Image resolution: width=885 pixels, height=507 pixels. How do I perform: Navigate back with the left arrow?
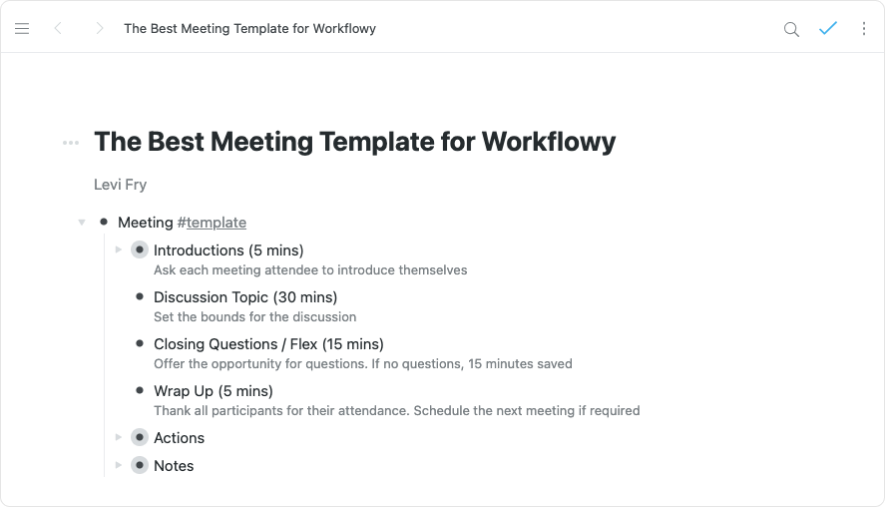coord(58,29)
